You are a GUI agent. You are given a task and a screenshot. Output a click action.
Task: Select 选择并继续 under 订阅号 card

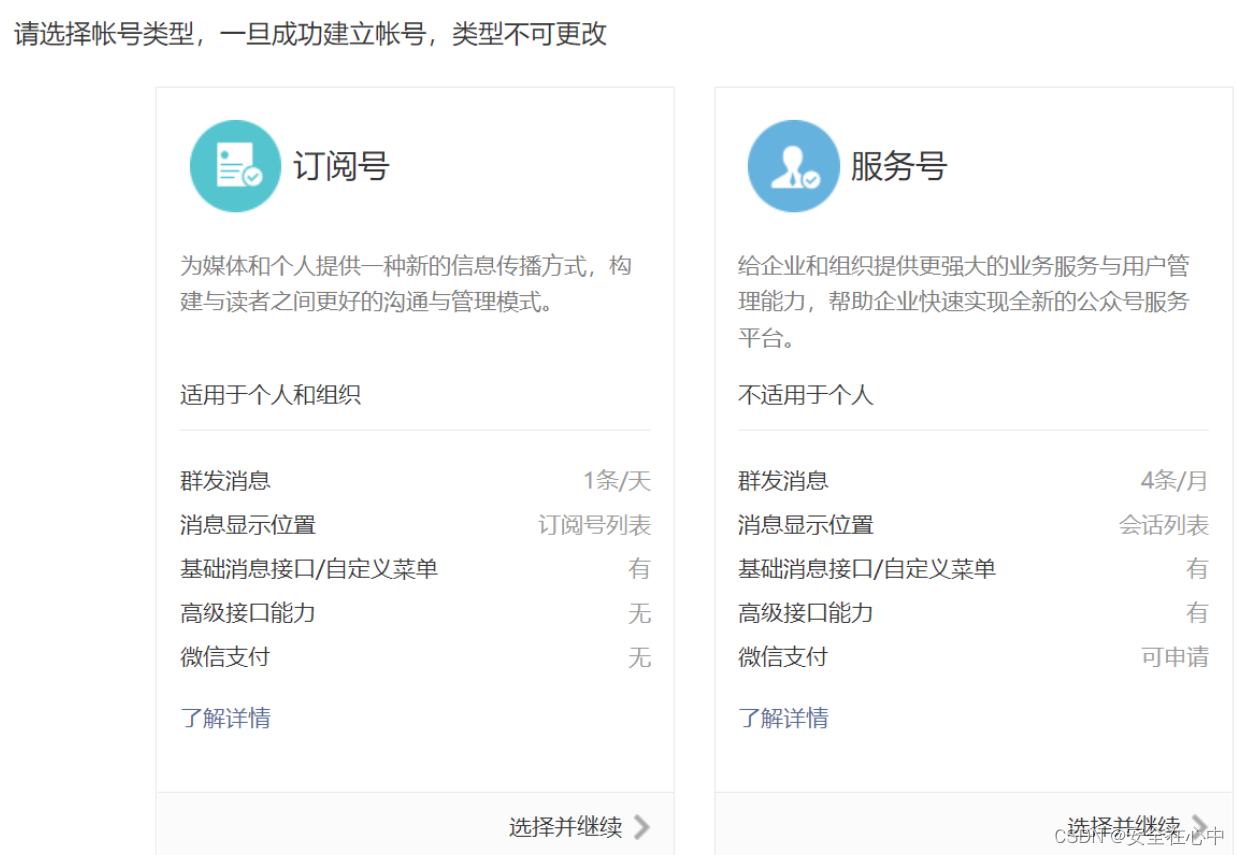566,827
